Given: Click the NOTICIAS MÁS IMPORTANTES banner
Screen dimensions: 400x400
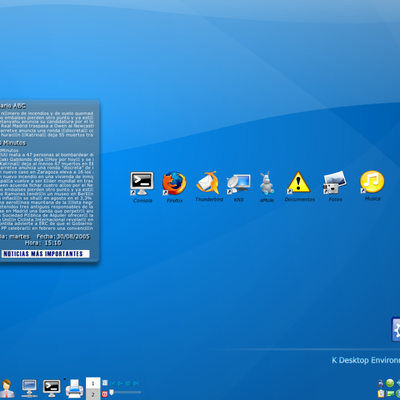Looking at the screenshot, I should coord(45,254).
